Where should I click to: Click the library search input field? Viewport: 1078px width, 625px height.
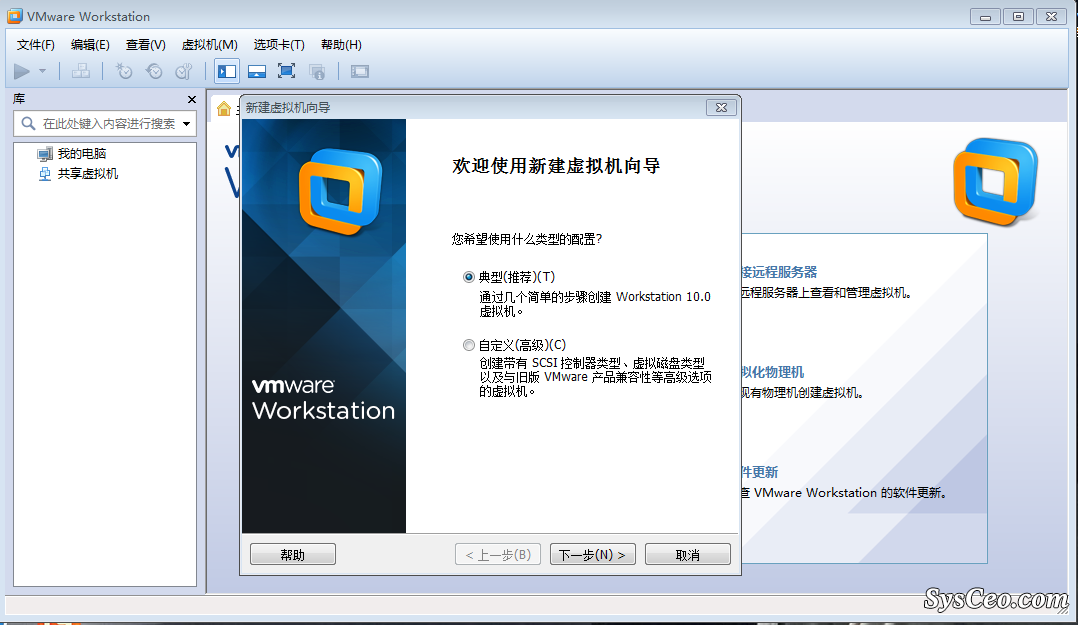pos(105,124)
